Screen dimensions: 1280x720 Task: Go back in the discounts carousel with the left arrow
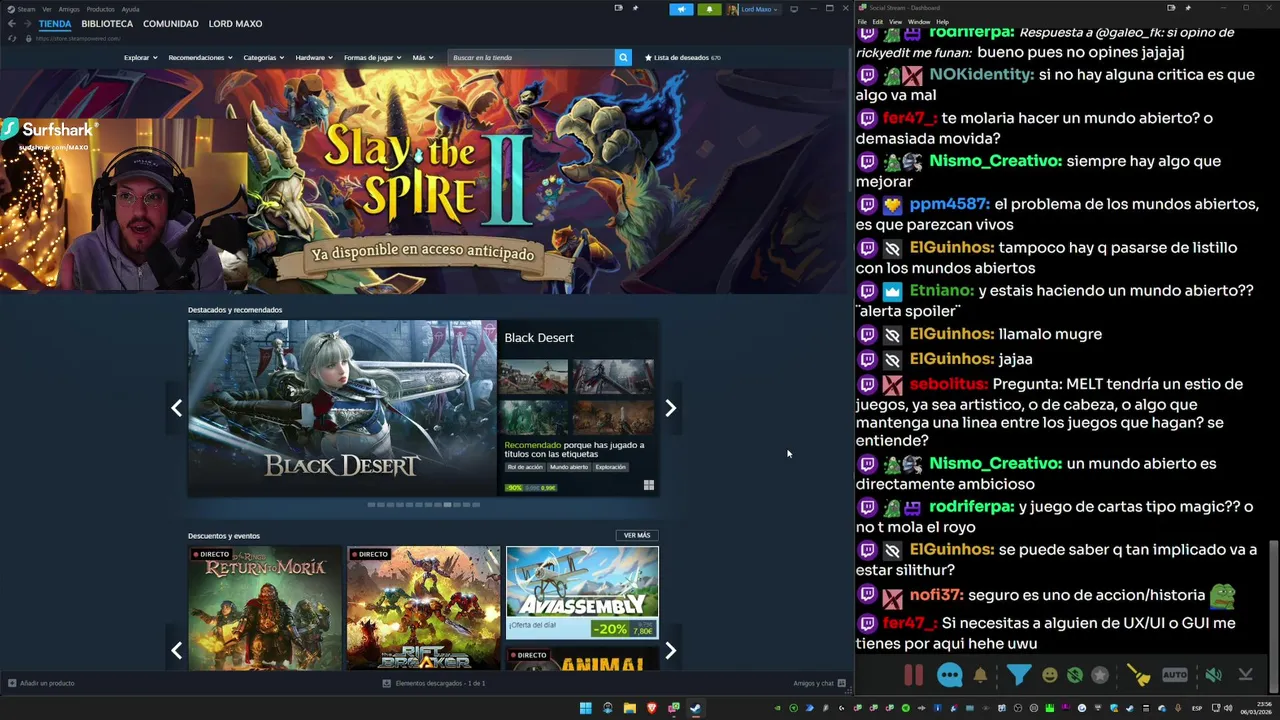(x=177, y=651)
